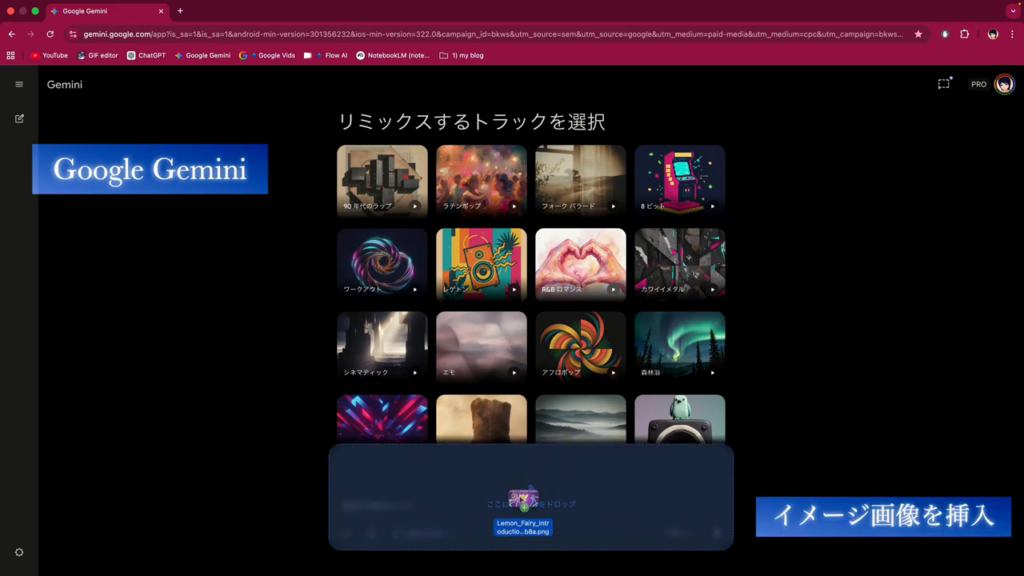Play the 90年代のラップ track preview
The image size is (1024, 576).
click(415, 206)
